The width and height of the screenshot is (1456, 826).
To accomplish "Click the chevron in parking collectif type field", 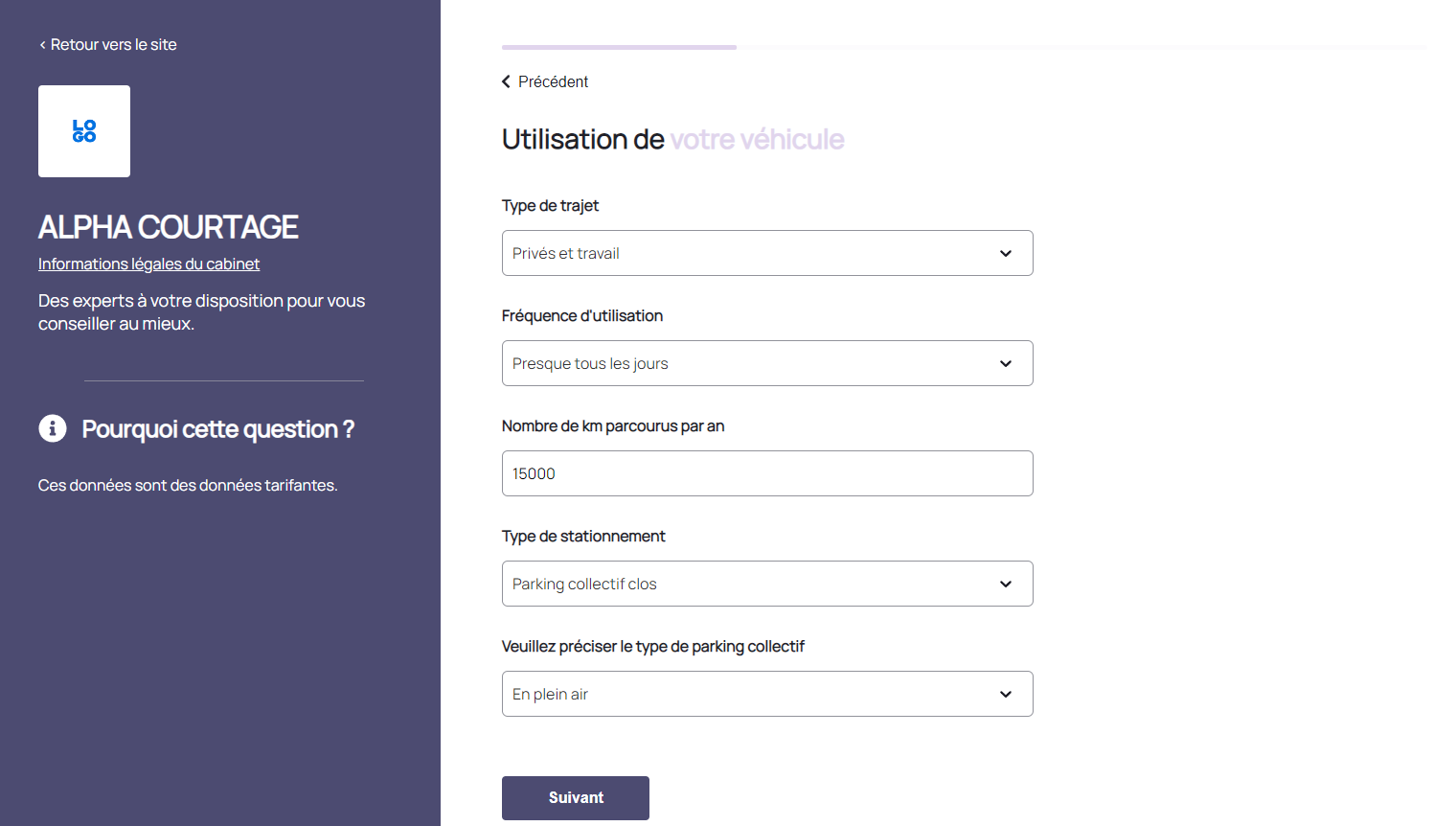I will pos(1006,694).
